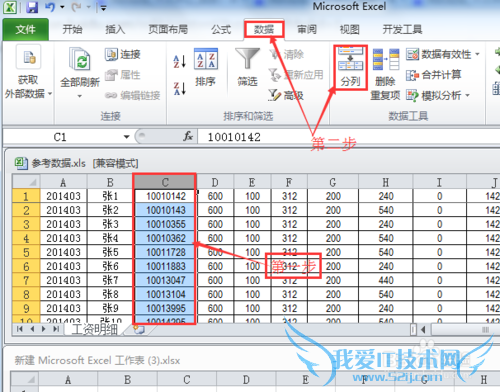This screenshot has height=392, width=500.
Task: Click cell containing 10010355
Action: click(x=165, y=224)
